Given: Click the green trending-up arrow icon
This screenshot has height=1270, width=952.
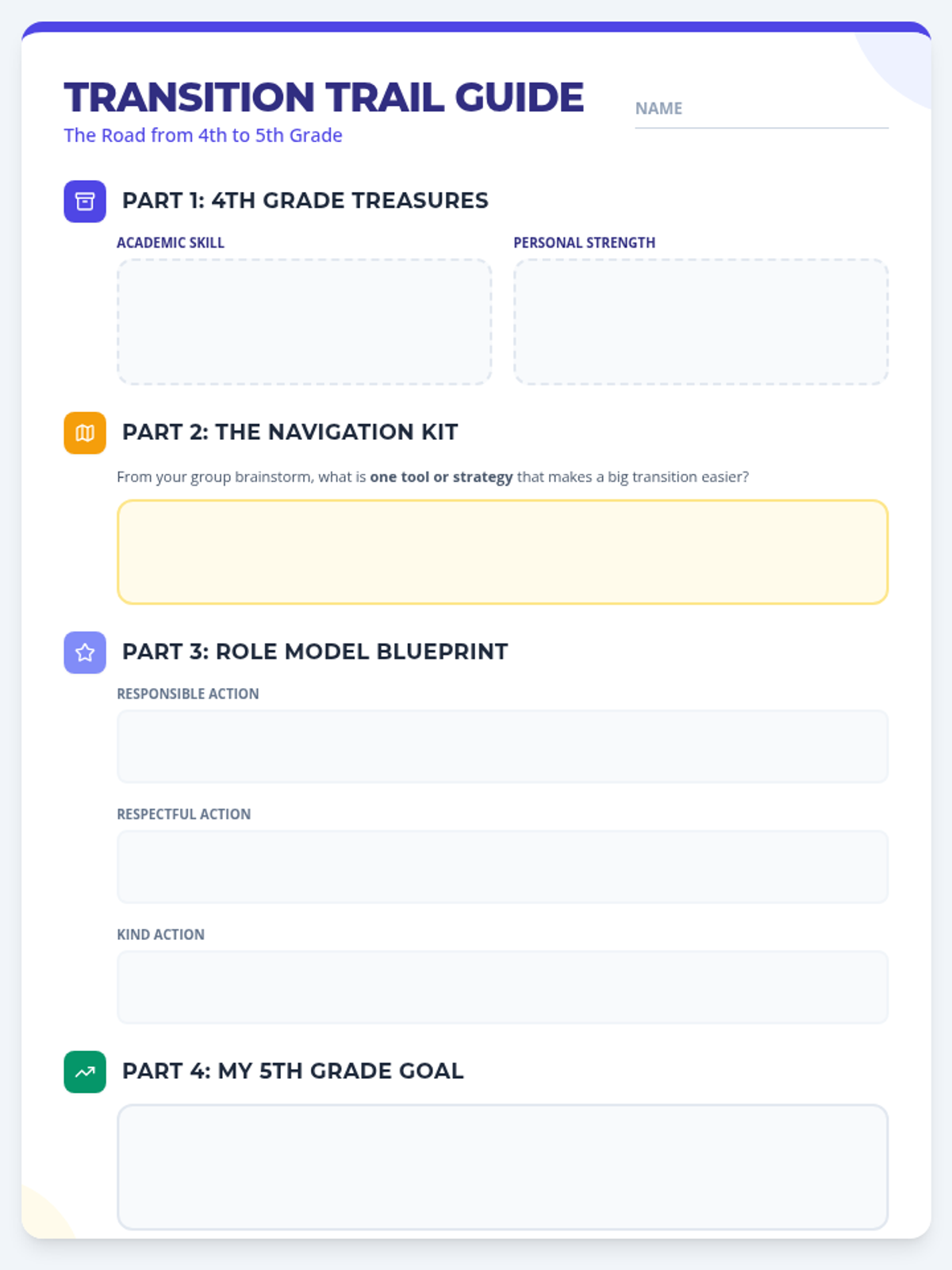Looking at the screenshot, I should click(85, 1072).
